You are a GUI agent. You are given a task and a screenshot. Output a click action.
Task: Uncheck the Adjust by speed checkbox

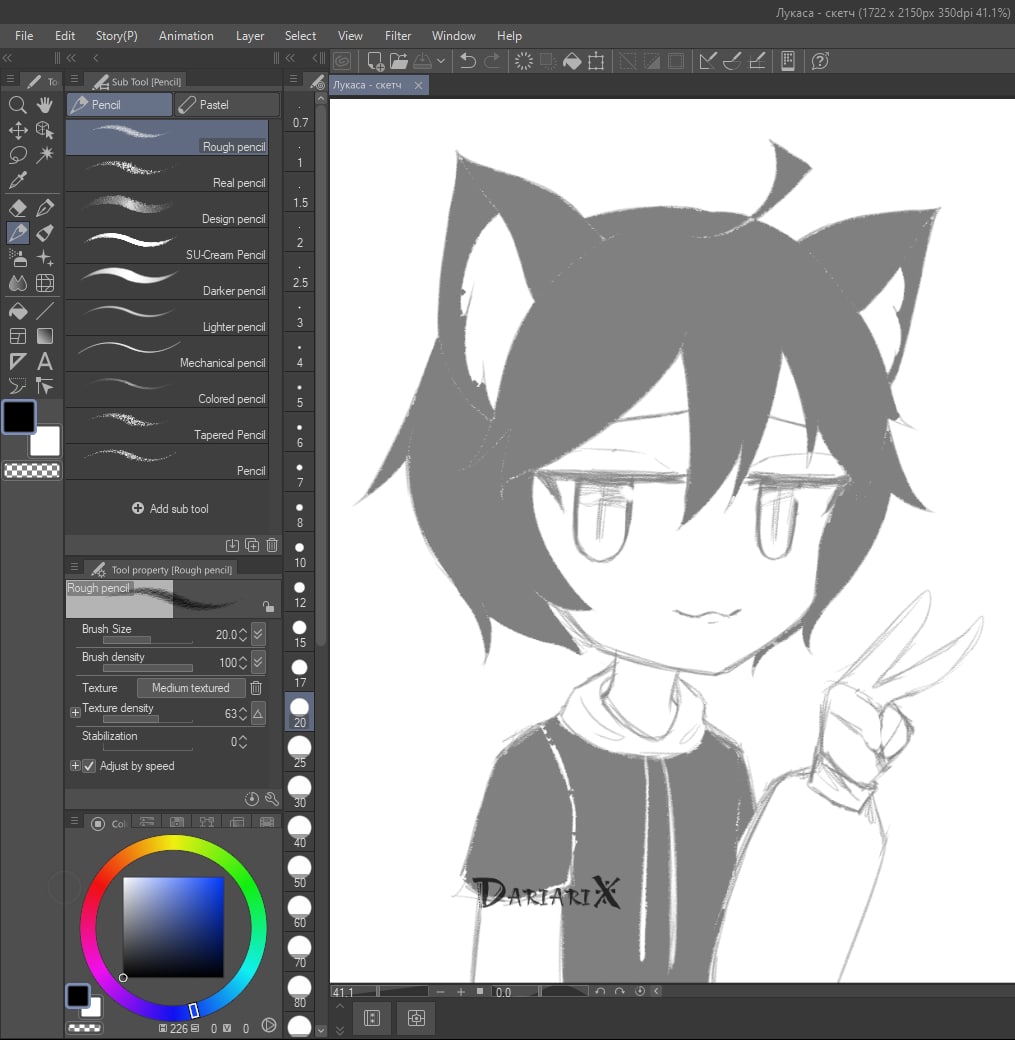pos(89,765)
